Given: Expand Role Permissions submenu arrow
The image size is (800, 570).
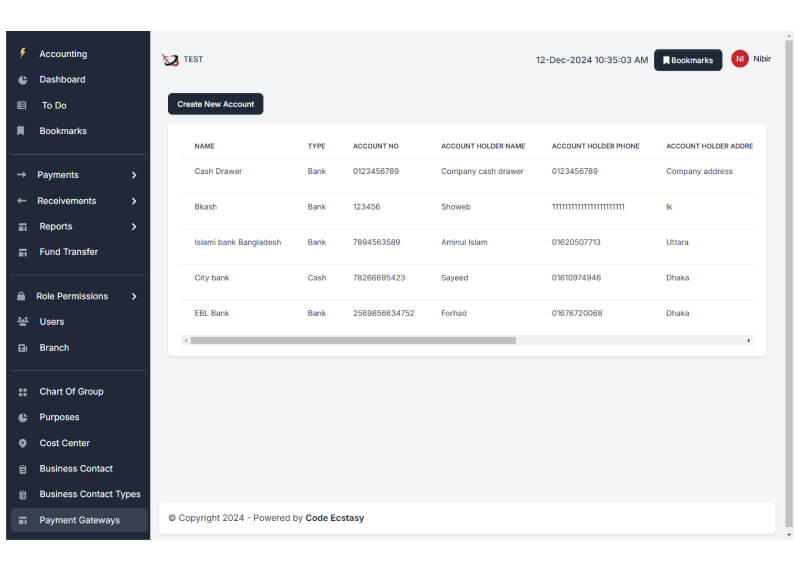Looking at the screenshot, I should [134, 296].
